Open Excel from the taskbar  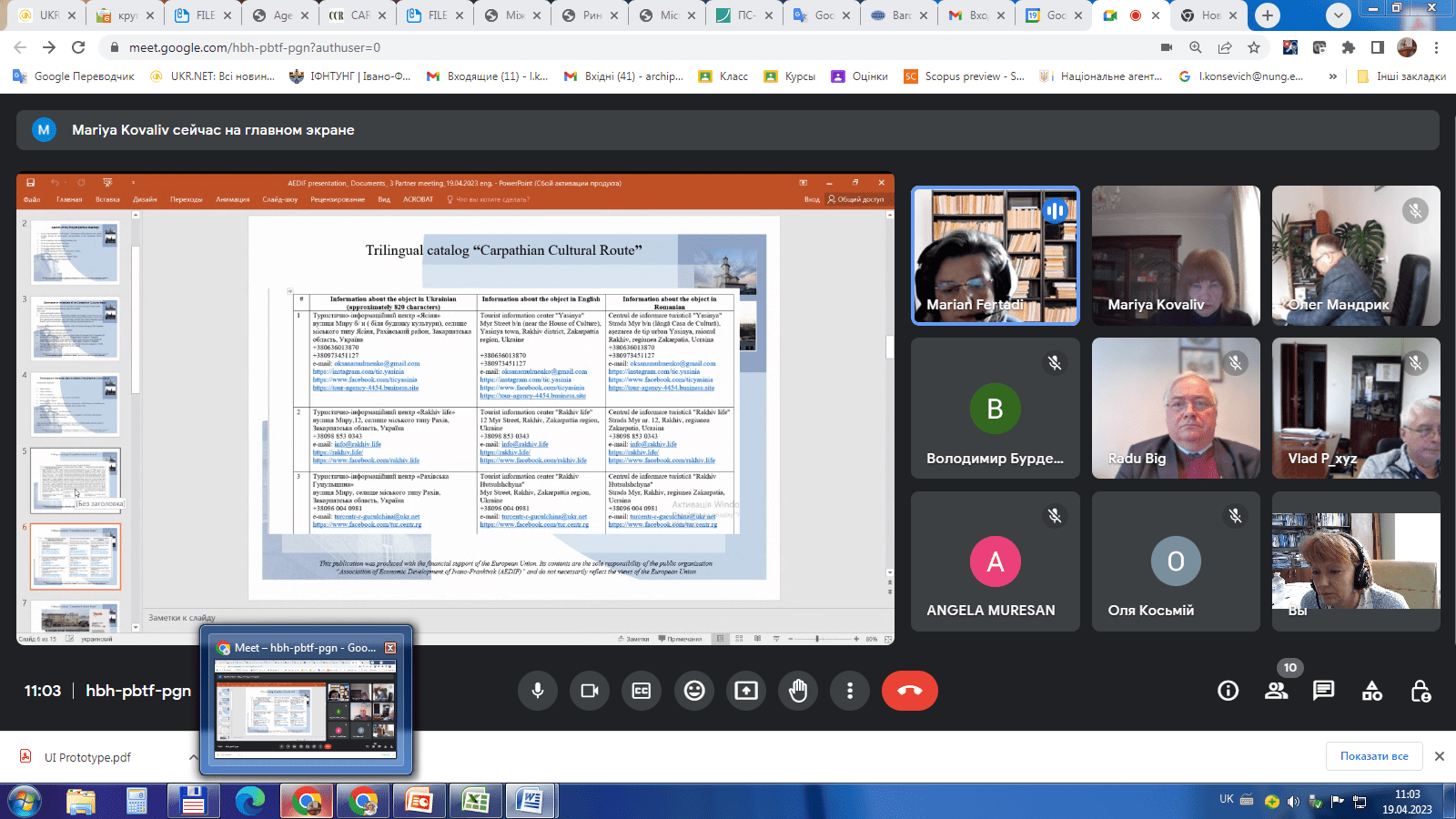[x=475, y=802]
